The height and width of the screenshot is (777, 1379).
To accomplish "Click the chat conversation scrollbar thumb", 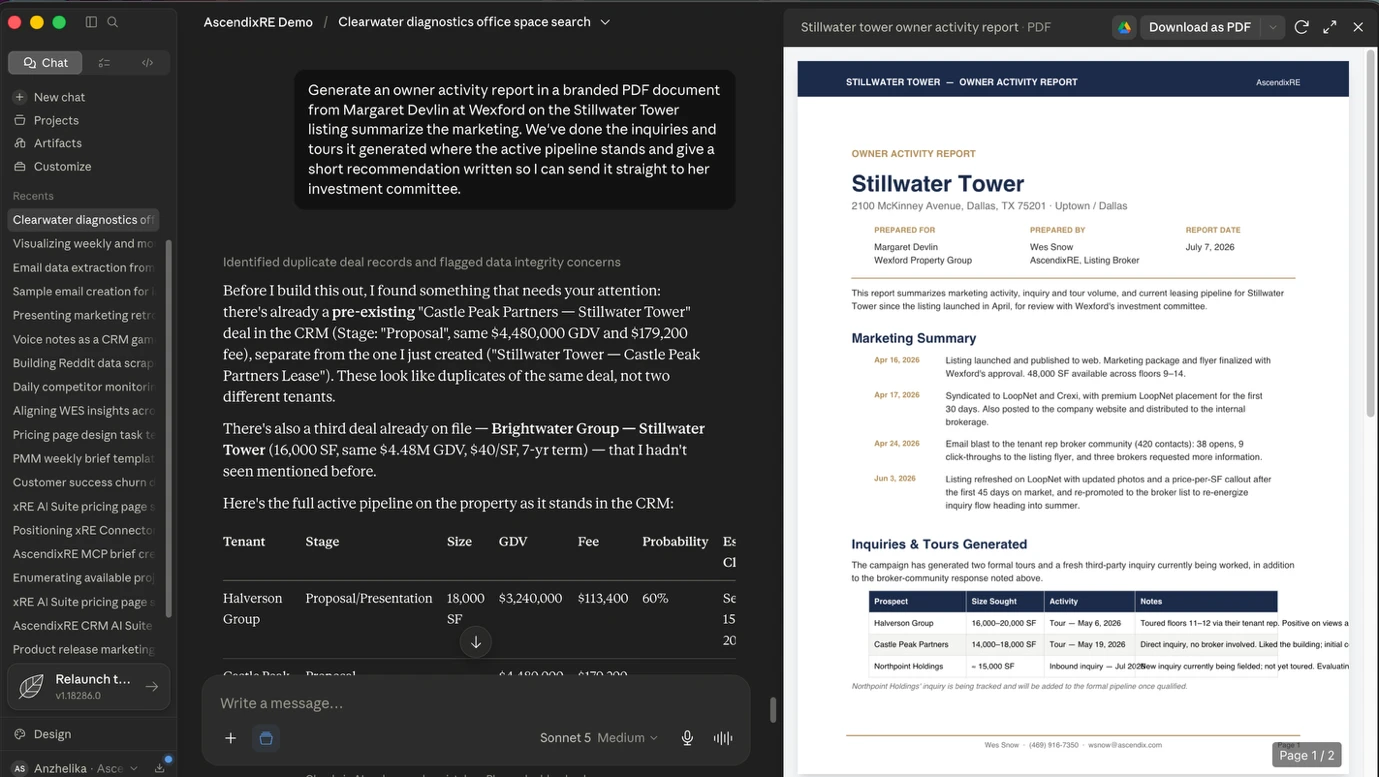I will [x=772, y=710].
